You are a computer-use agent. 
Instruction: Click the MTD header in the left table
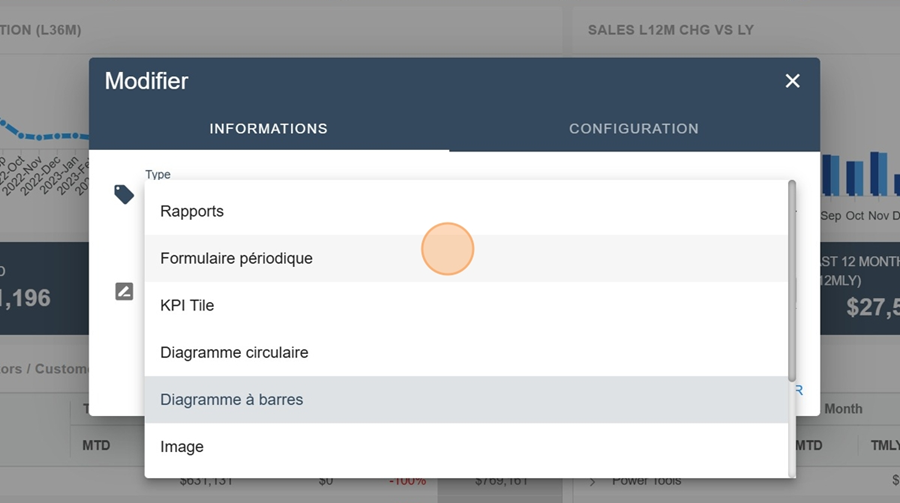click(96, 445)
